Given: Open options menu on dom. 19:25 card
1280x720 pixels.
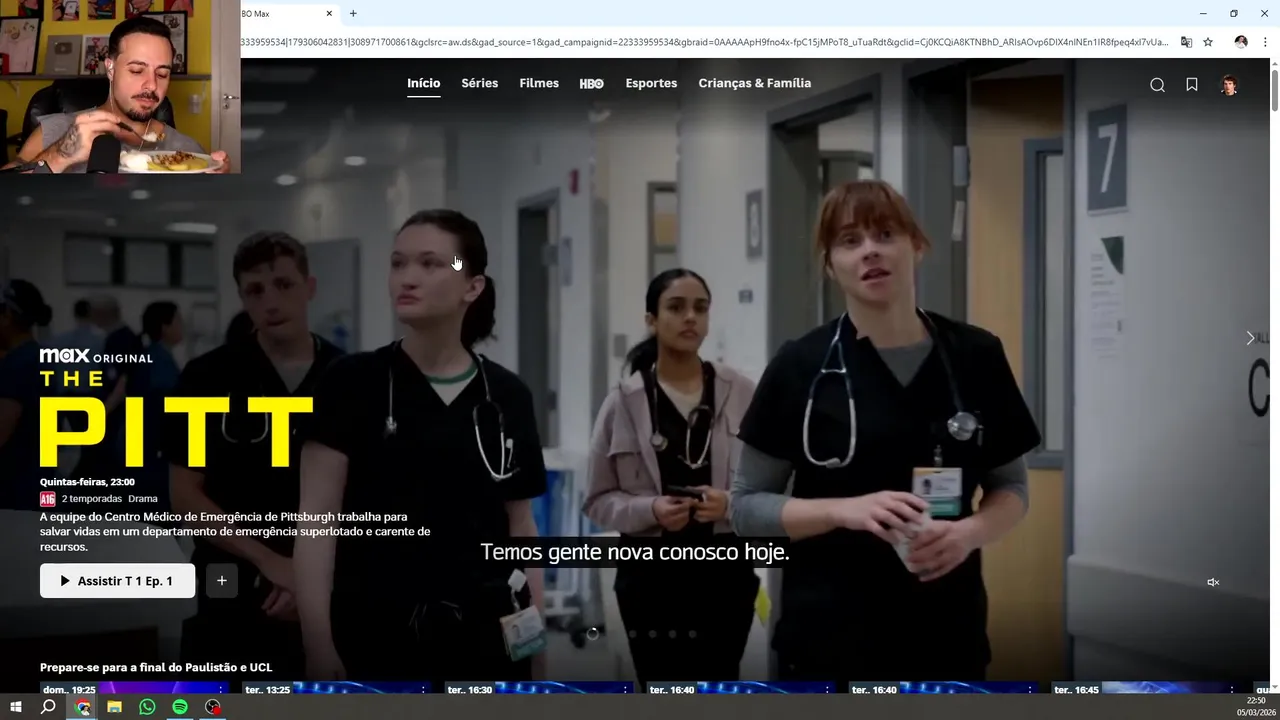Looking at the screenshot, I should (221, 689).
